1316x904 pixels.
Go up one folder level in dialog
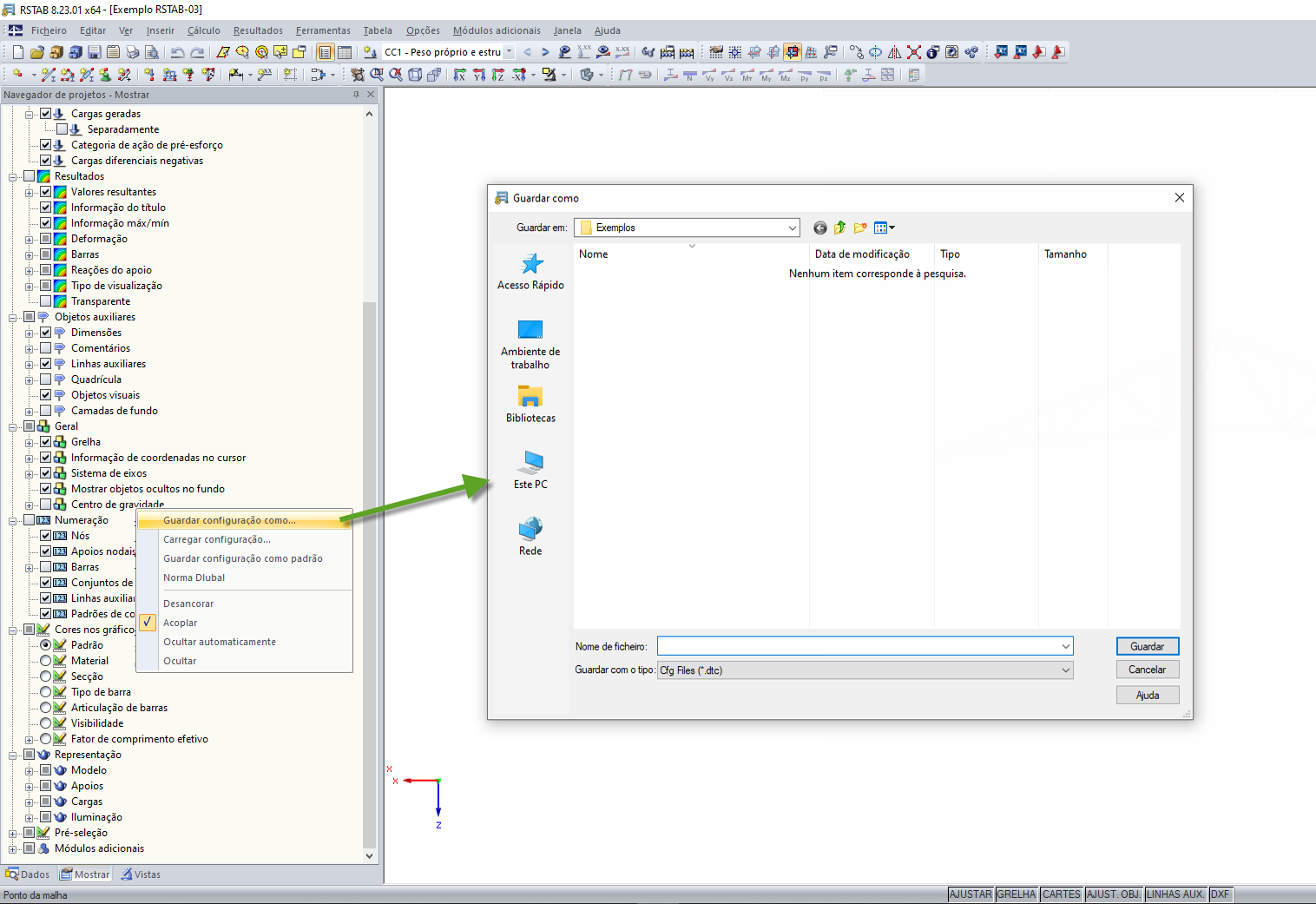click(839, 228)
